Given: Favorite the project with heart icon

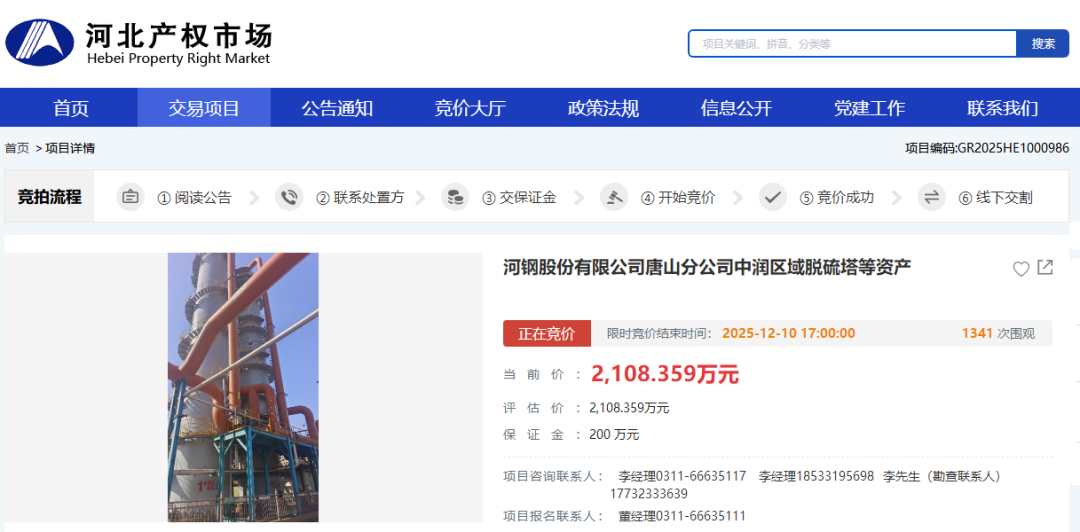Looking at the screenshot, I should 1021,269.
